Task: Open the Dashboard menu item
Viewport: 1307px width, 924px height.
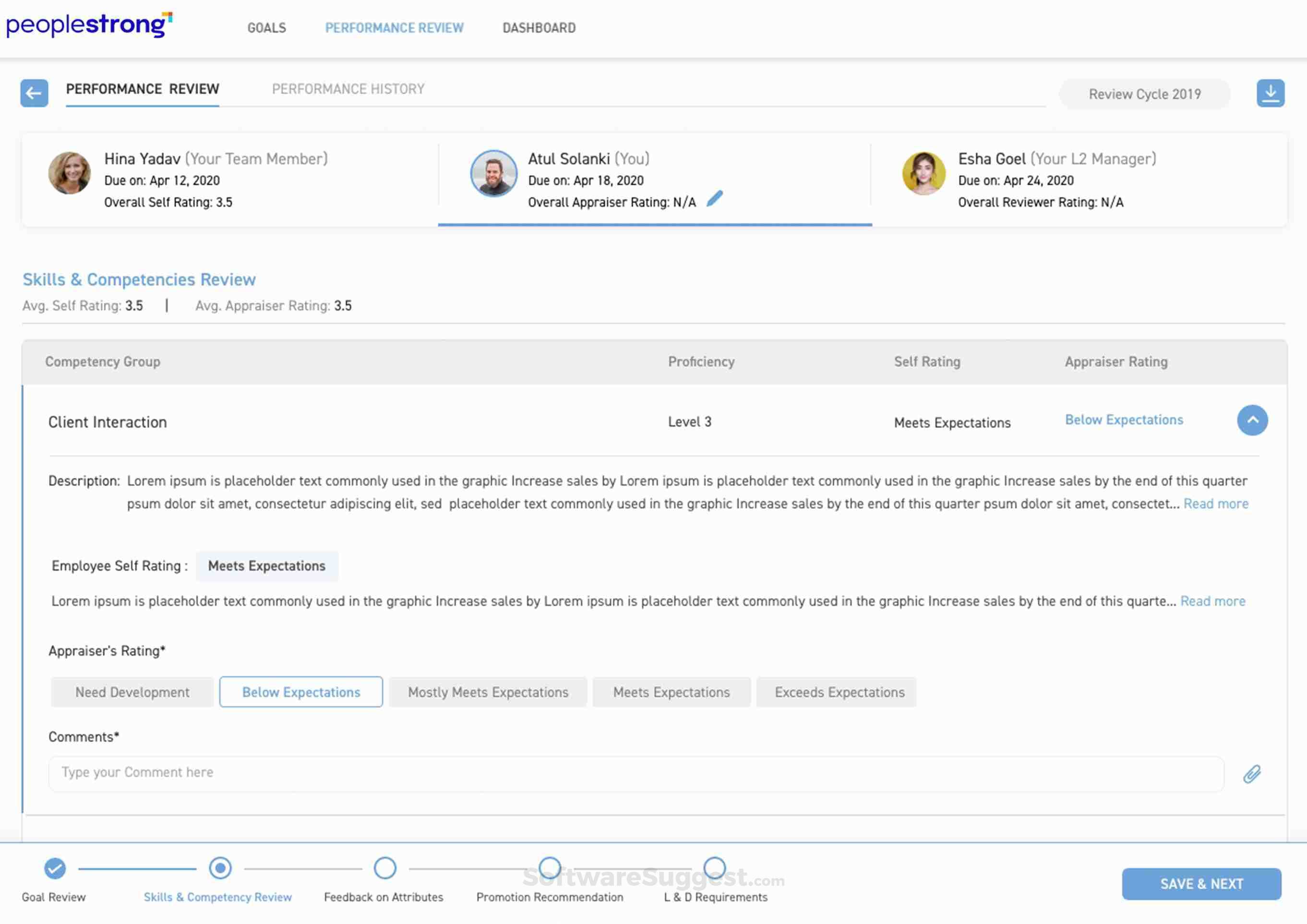Action: pos(538,27)
